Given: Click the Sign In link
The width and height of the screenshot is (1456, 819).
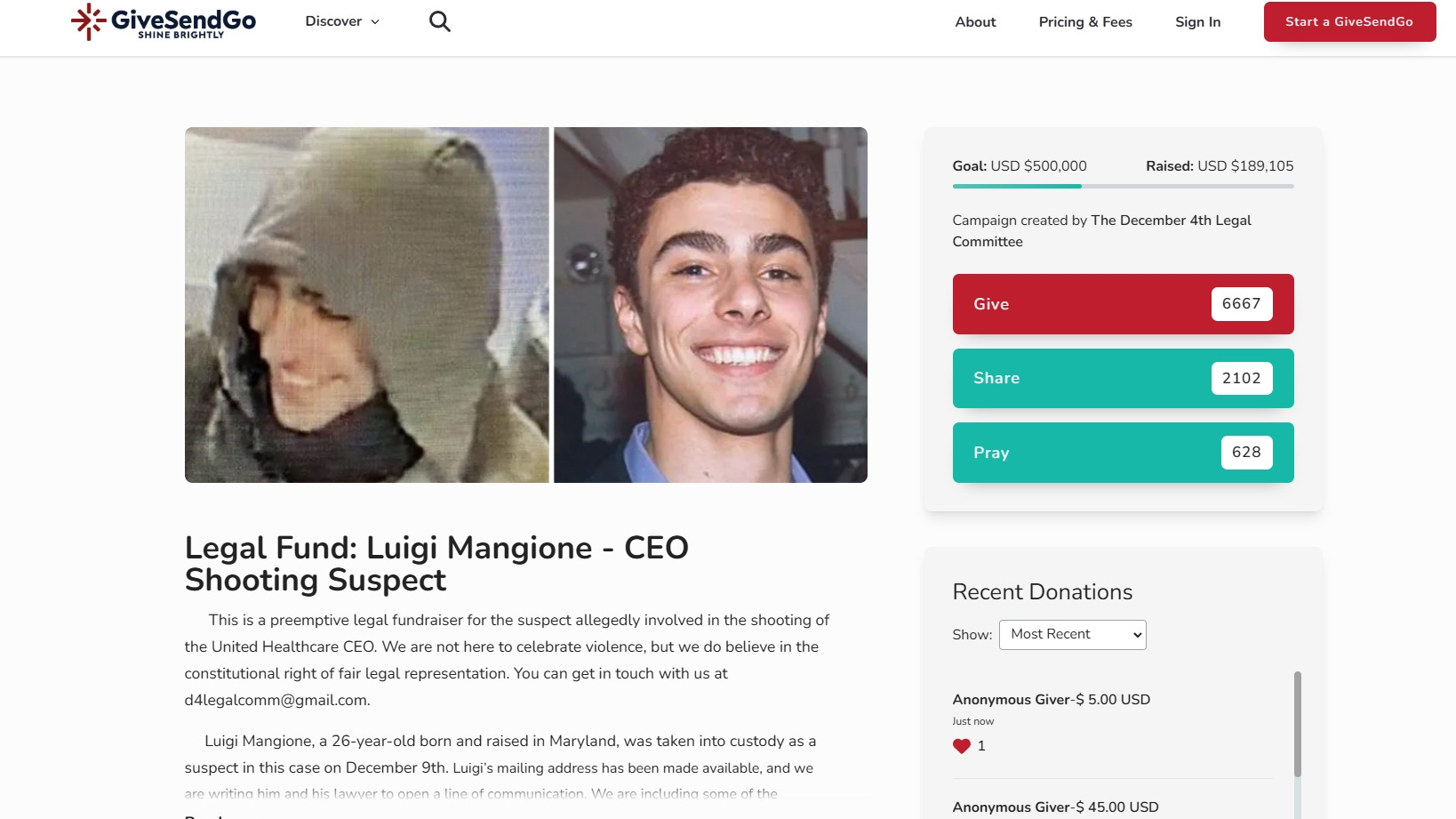Looking at the screenshot, I should point(1197,22).
